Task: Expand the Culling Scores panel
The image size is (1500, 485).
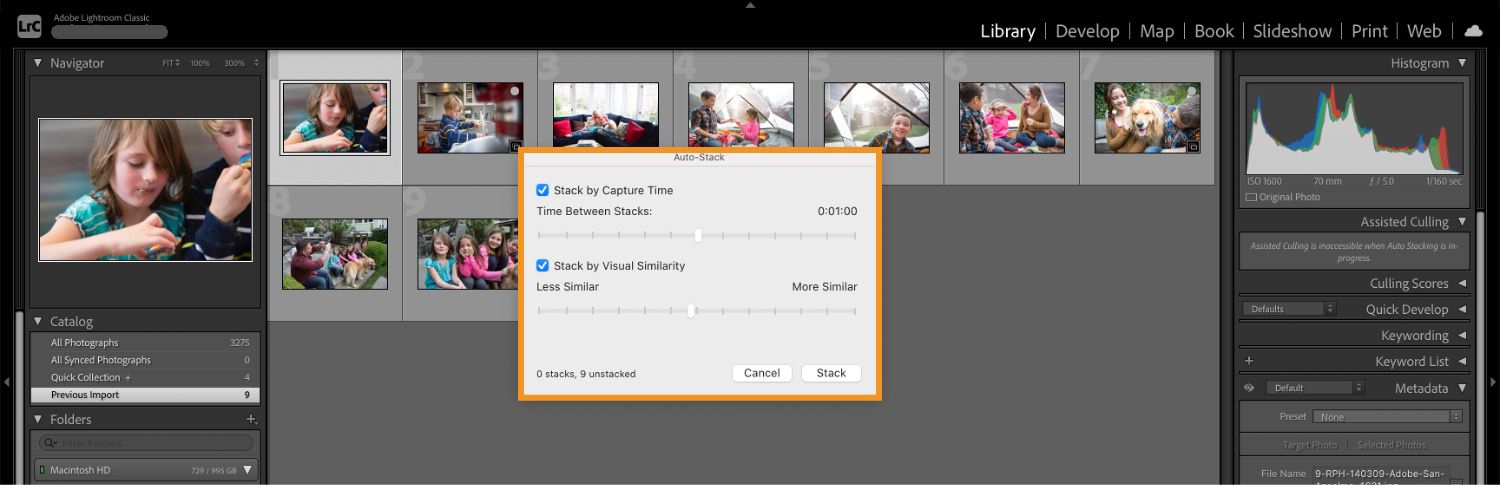Action: click(x=1462, y=284)
